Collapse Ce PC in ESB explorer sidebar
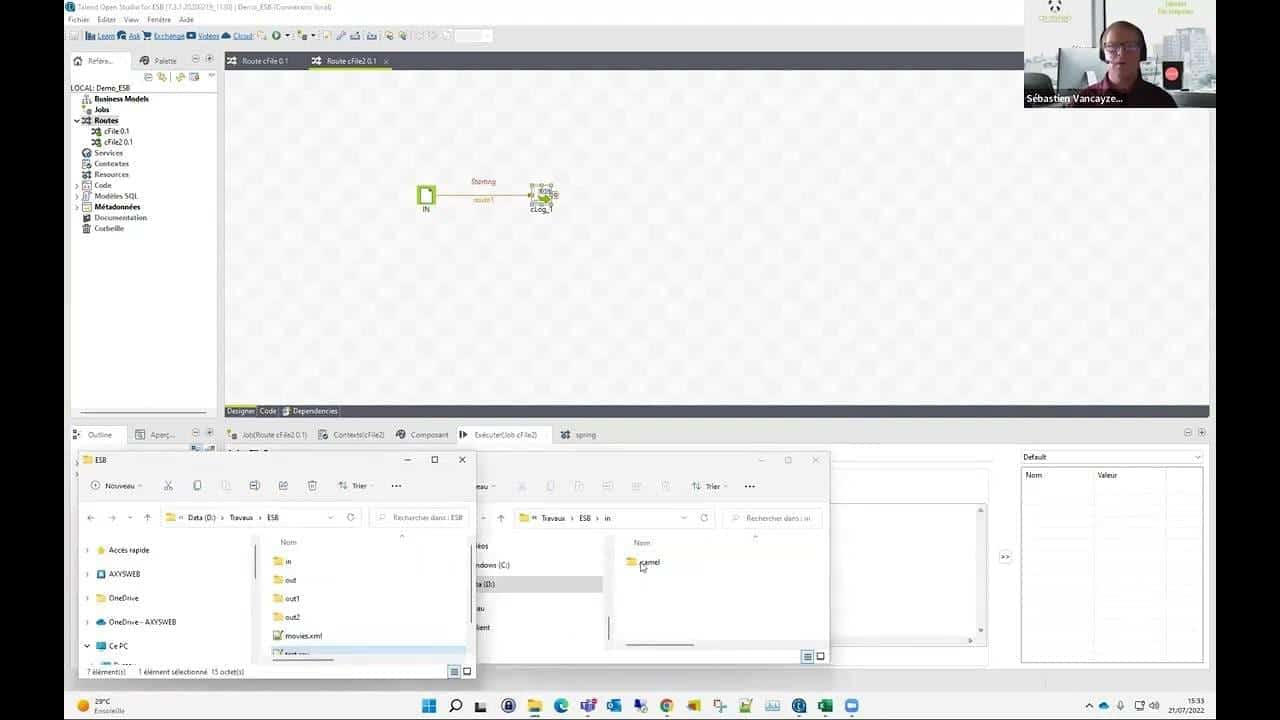Screen dimensions: 1280x720 click(x=87, y=646)
